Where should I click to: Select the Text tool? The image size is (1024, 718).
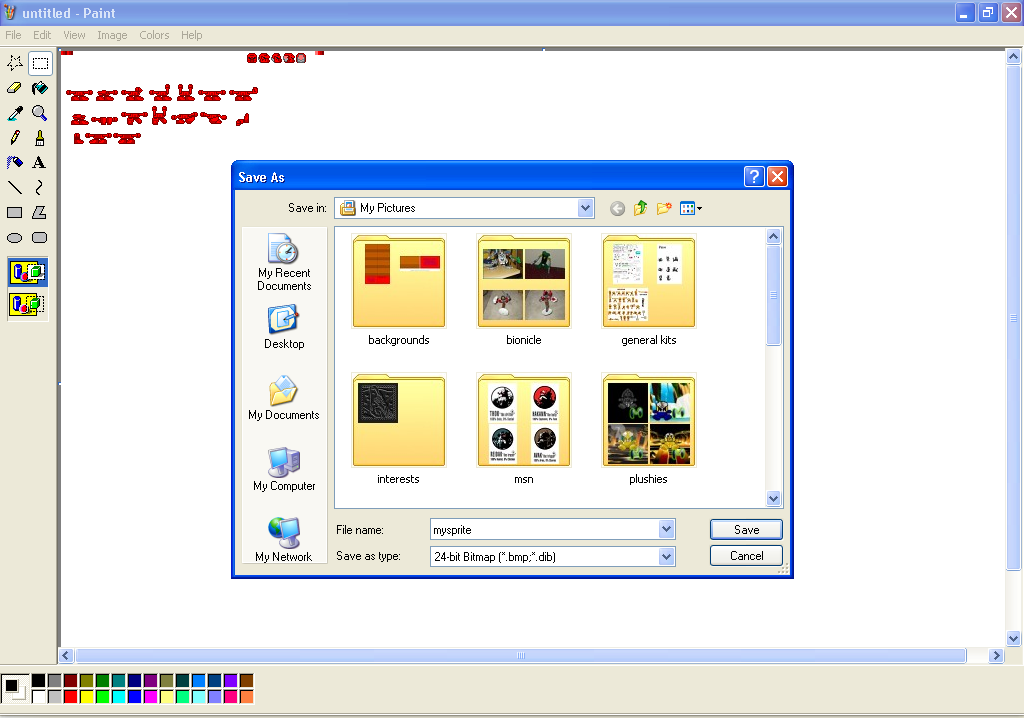pyautogui.click(x=39, y=163)
